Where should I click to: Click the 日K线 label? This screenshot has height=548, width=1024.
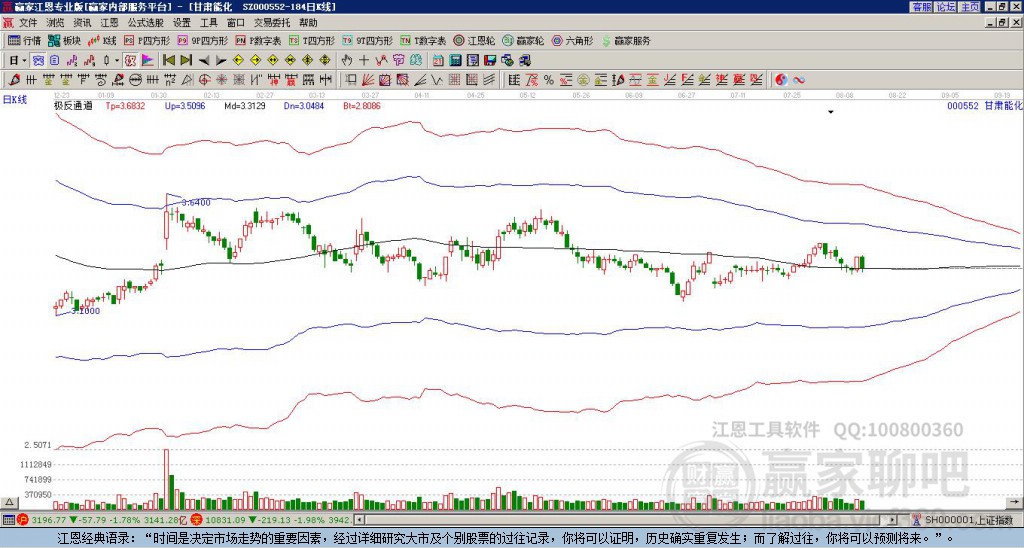click(15, 100)
